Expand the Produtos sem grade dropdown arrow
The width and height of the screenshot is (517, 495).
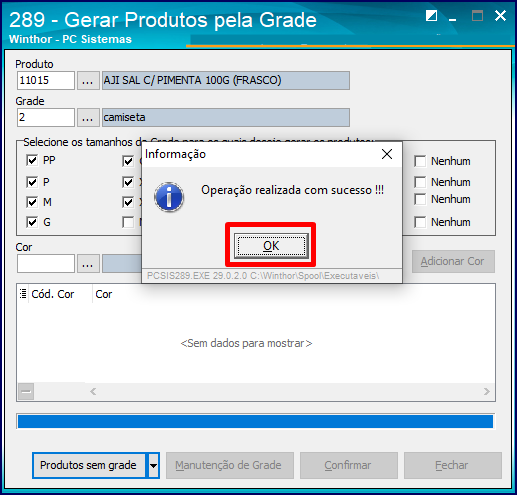153,465
